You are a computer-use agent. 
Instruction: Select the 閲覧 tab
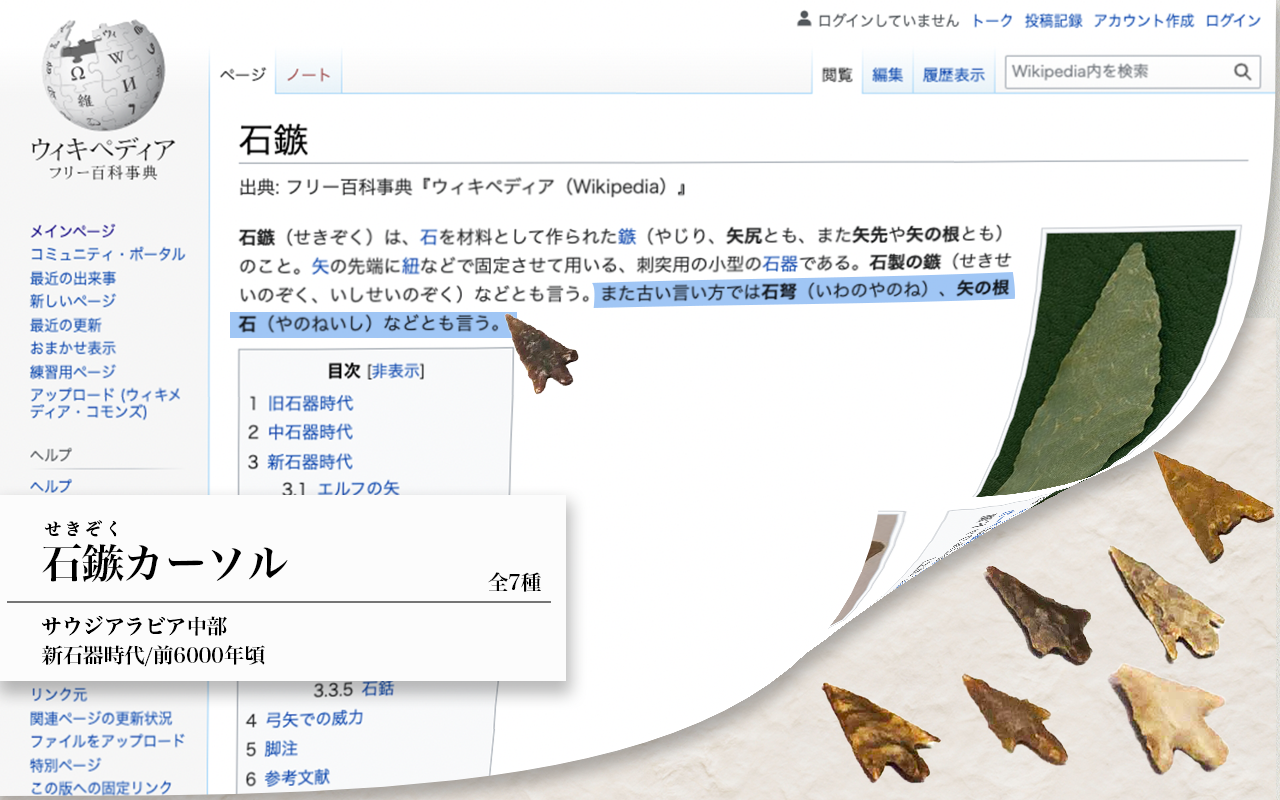(x=837, y=73)
